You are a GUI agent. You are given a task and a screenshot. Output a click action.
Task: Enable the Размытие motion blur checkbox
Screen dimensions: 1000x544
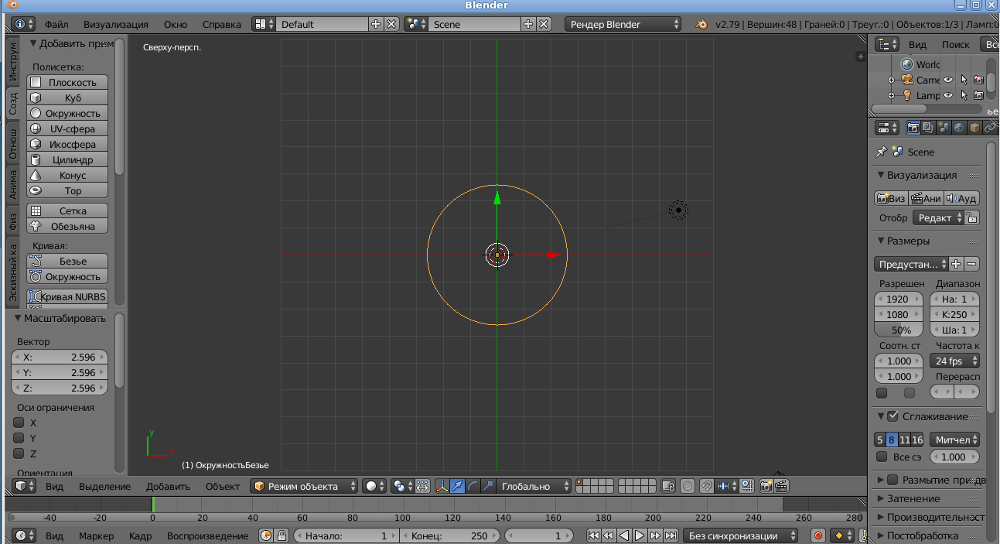(893, 480)
